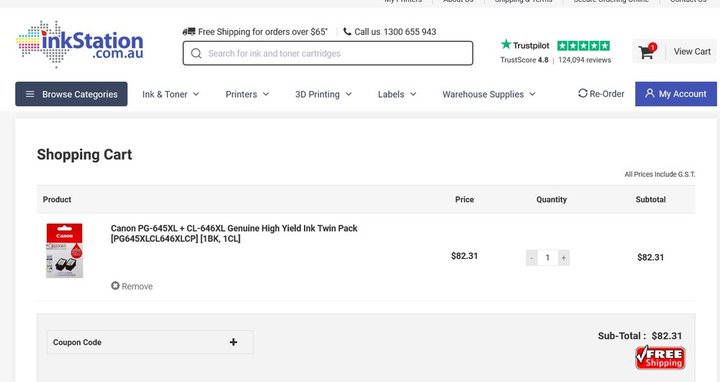This screenshot has height=382, width=720.
Task: Click the Re-Order refresh icon
Action: (583, 93)
